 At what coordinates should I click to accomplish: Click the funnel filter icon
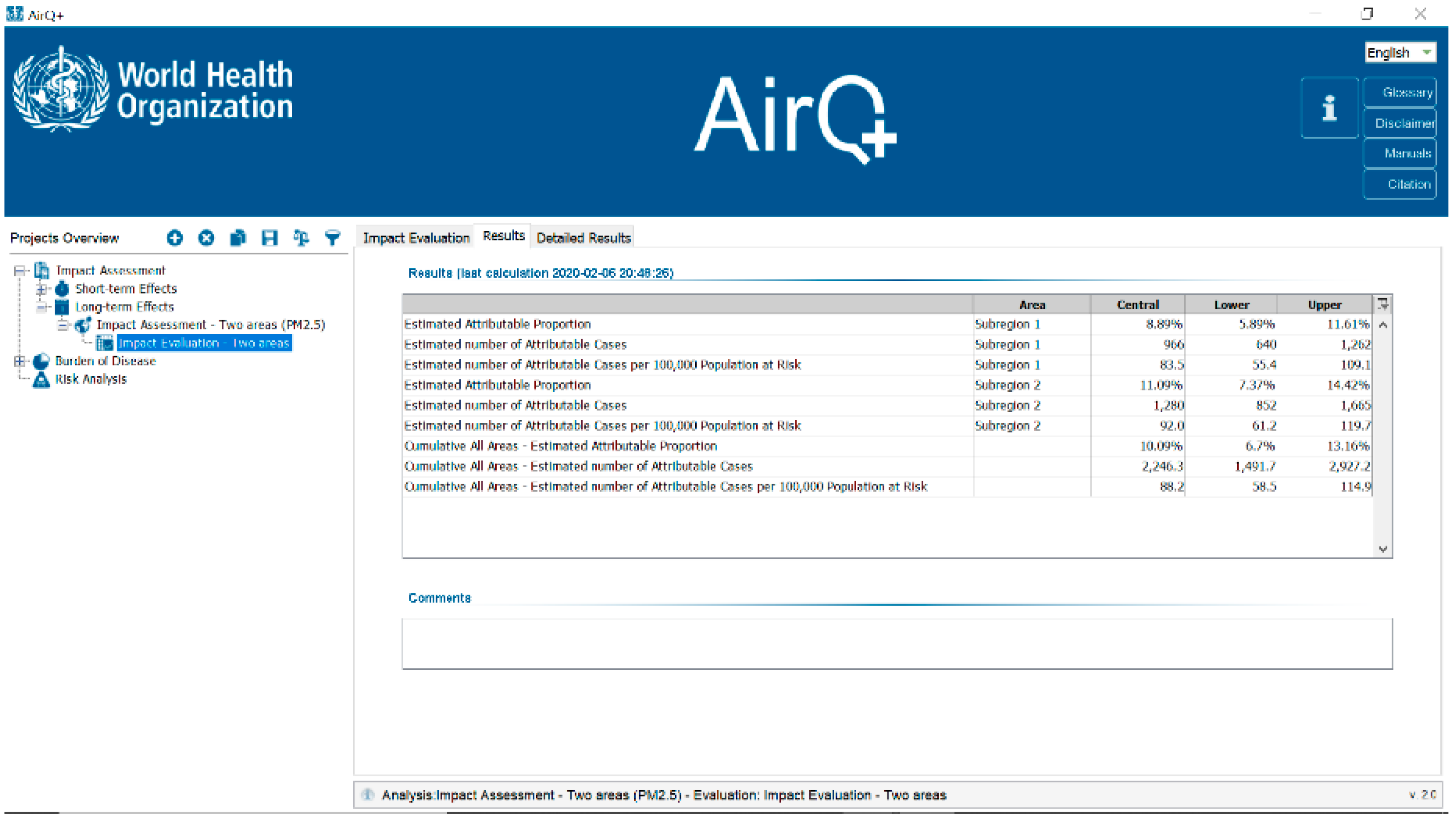click(333, 238)
